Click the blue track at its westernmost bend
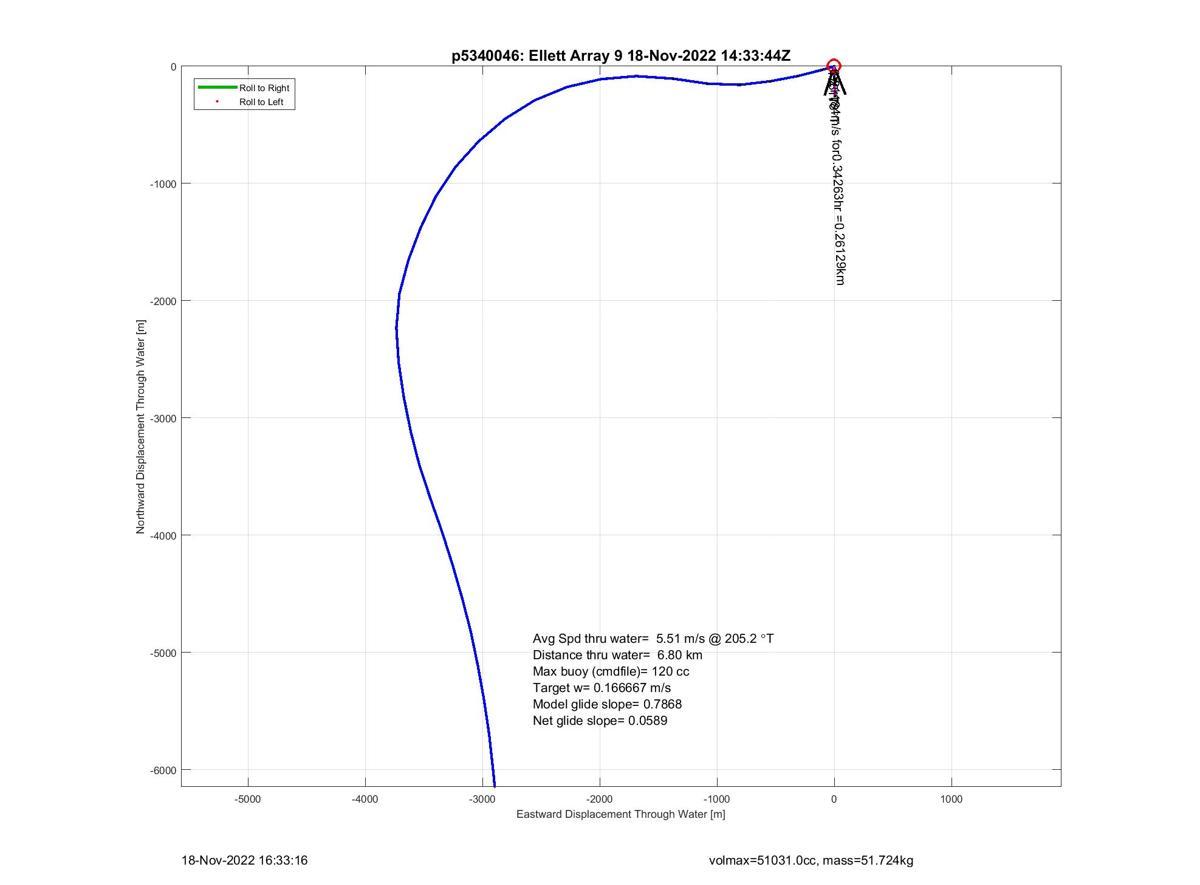1200x885 pixels. click(x=396, y=328)
